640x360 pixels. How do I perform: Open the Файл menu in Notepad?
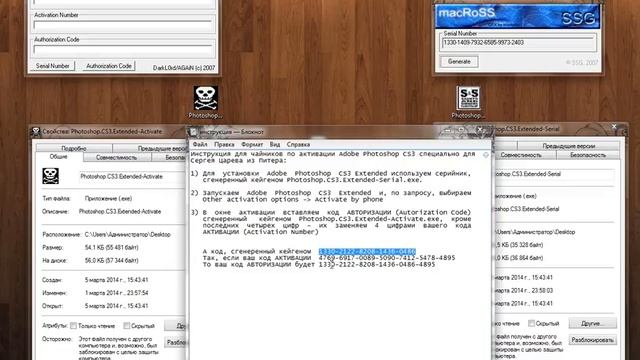(200, 144)
